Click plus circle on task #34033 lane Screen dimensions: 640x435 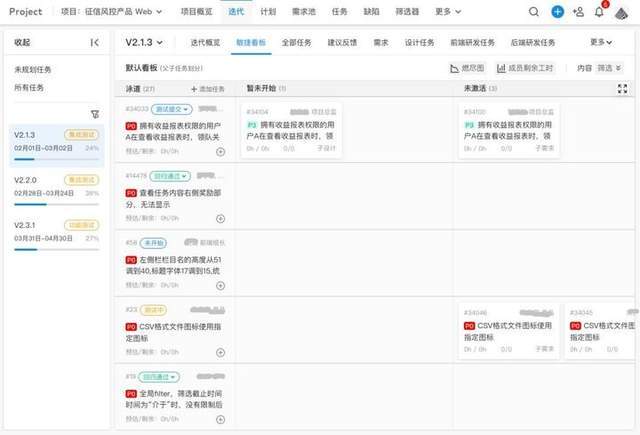tap(220, 152)
